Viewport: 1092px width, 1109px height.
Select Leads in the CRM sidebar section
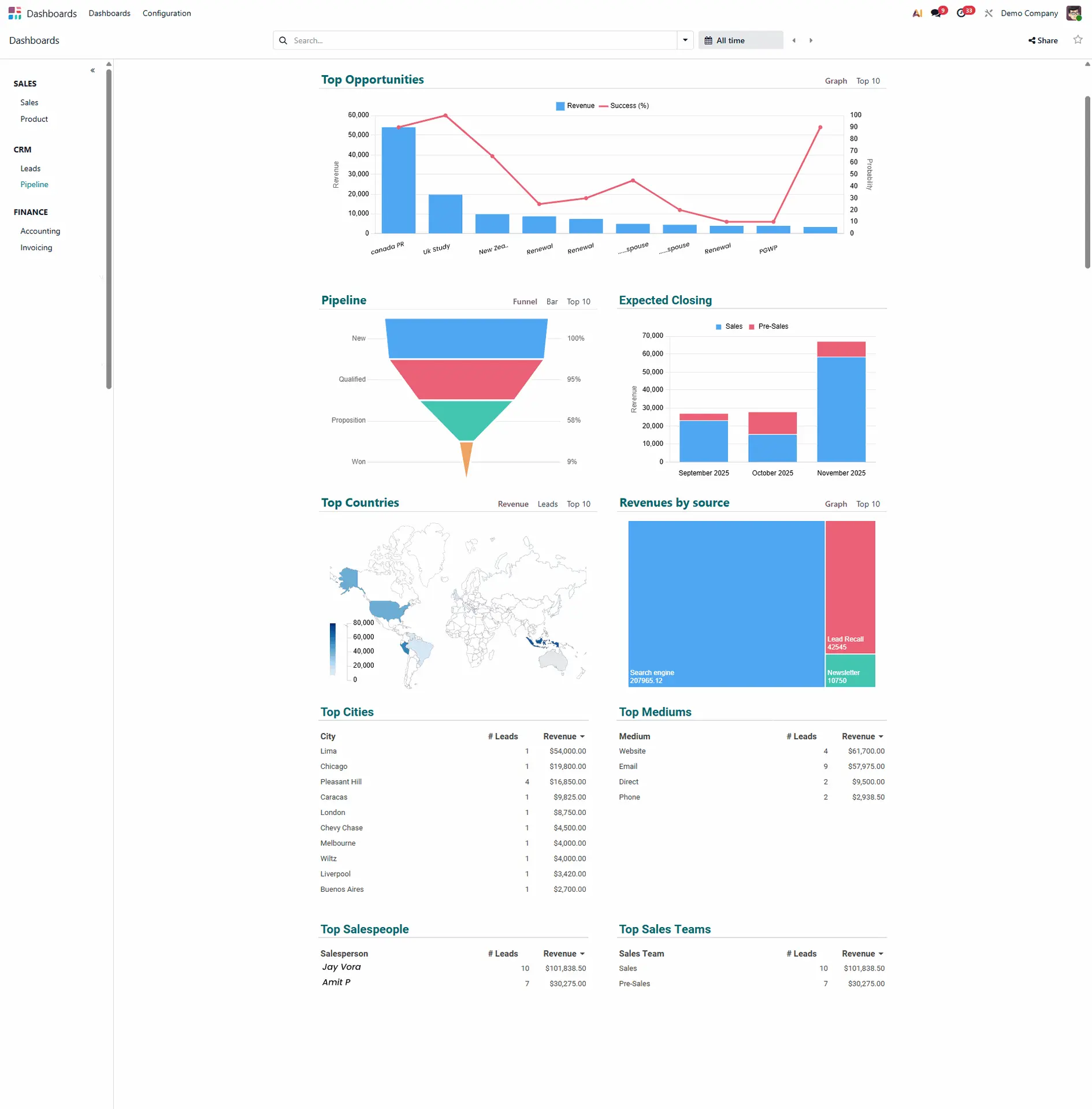(31, 169)
